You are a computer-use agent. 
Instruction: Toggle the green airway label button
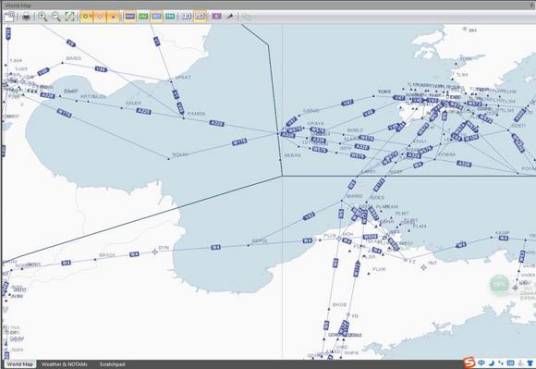pyautogui.click(x=143, y=16)
